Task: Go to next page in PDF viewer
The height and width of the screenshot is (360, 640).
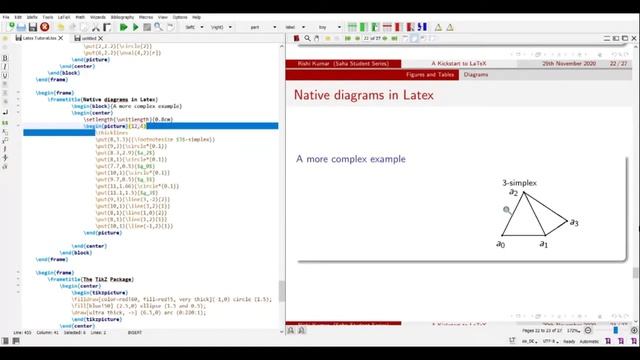Action: tap(385, 38)
